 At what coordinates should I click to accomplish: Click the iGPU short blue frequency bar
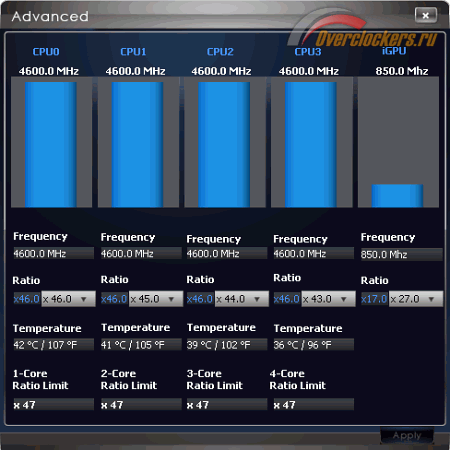point(397,196)
